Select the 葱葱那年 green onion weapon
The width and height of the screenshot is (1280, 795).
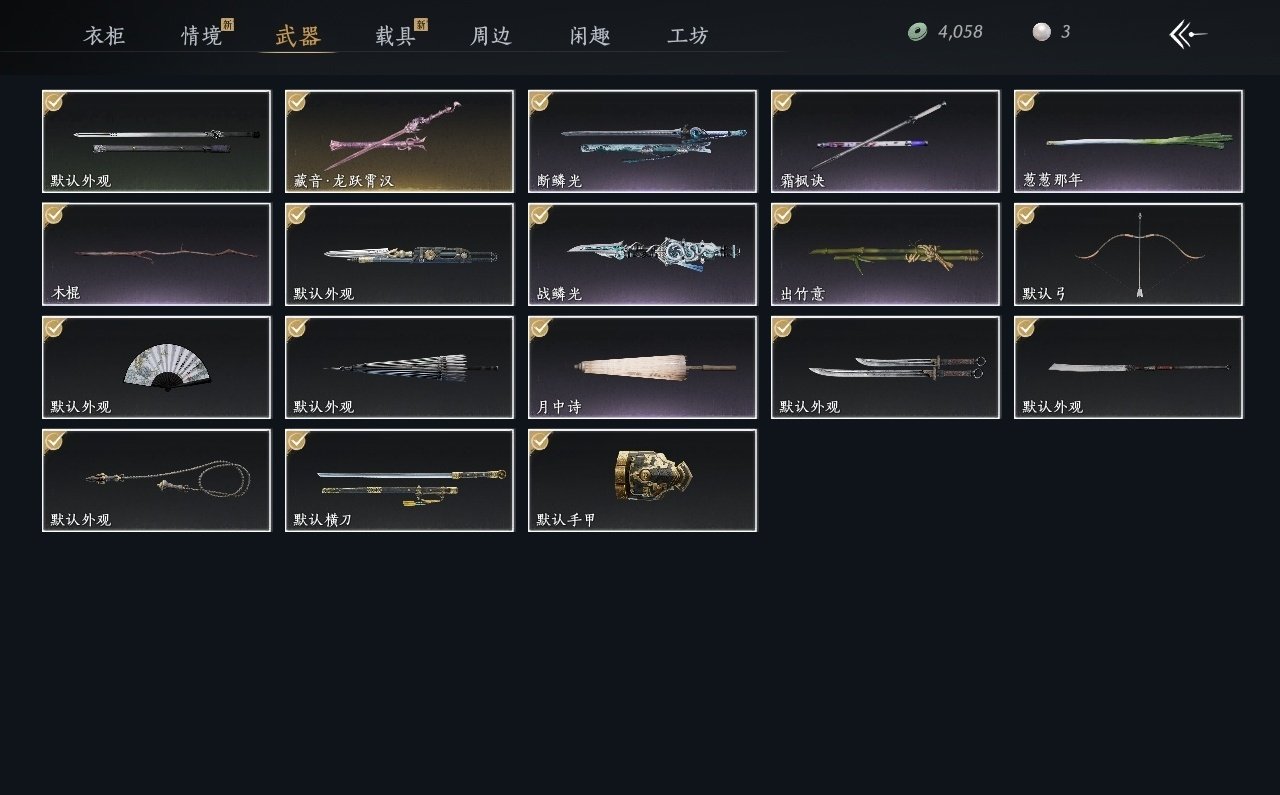pyautogui.click(x=1128, y=141)
